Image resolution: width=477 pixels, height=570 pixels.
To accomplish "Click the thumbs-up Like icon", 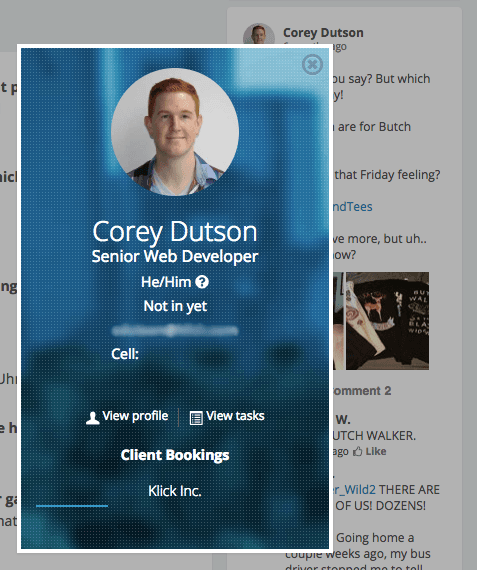I will 358,451.
